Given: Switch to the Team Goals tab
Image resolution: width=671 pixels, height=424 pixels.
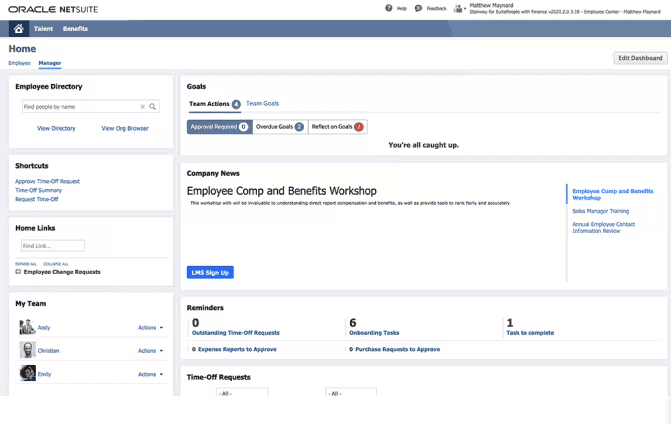Looking at the screenshot, I should tap(262, 104).
